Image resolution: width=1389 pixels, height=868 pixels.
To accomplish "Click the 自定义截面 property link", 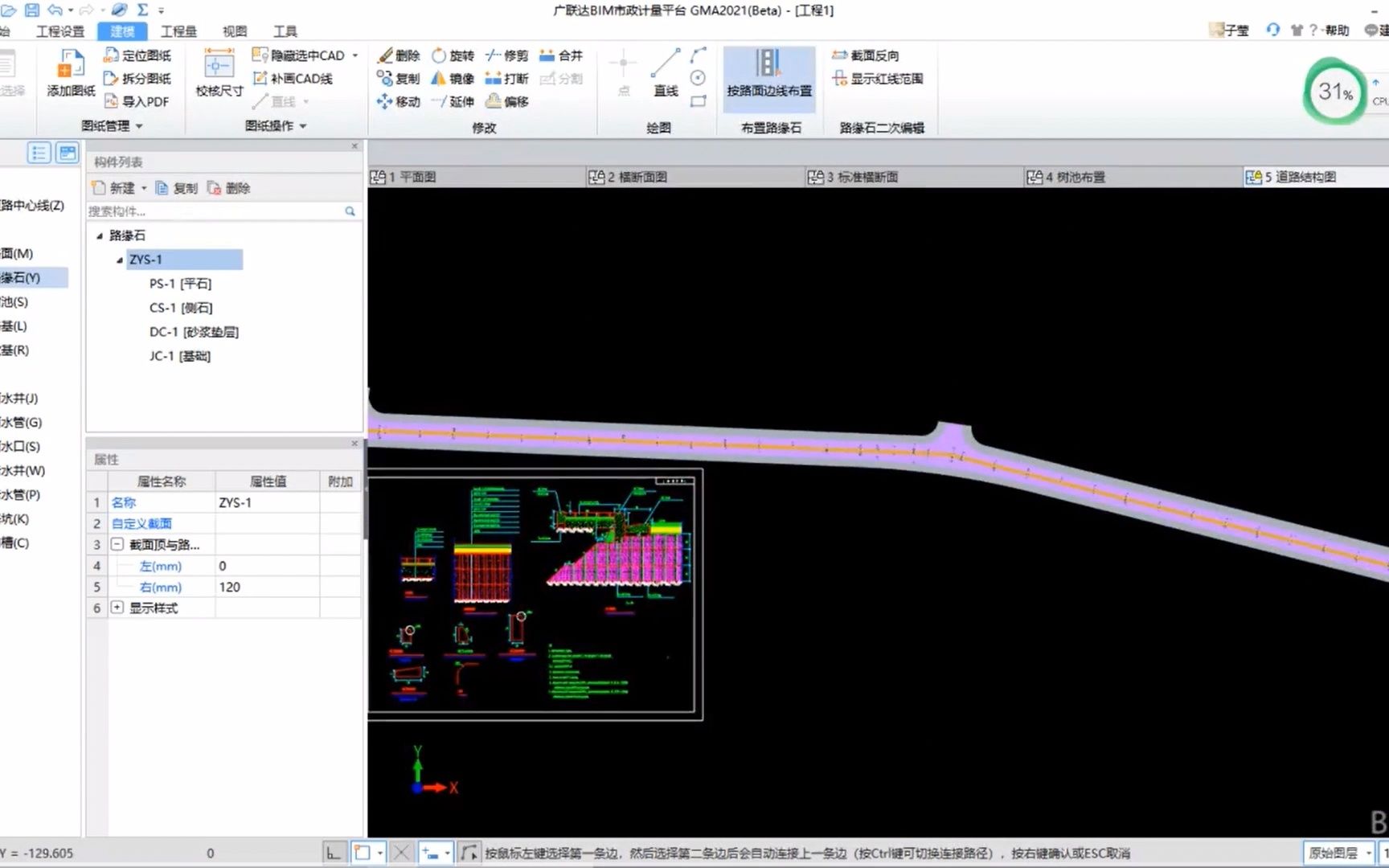I will (141, 523).
